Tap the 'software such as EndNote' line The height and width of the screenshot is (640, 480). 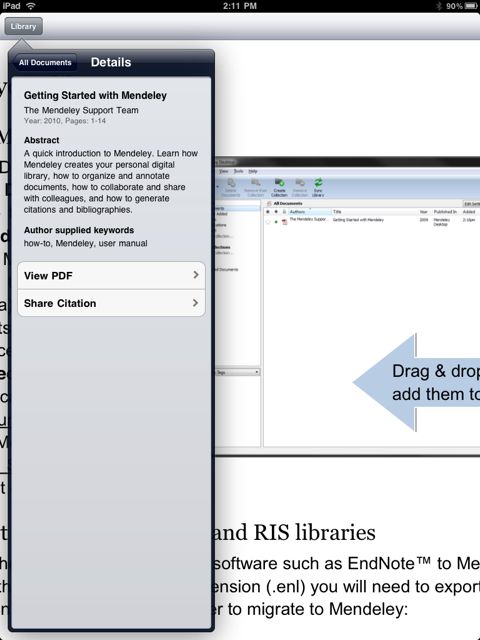347,564
